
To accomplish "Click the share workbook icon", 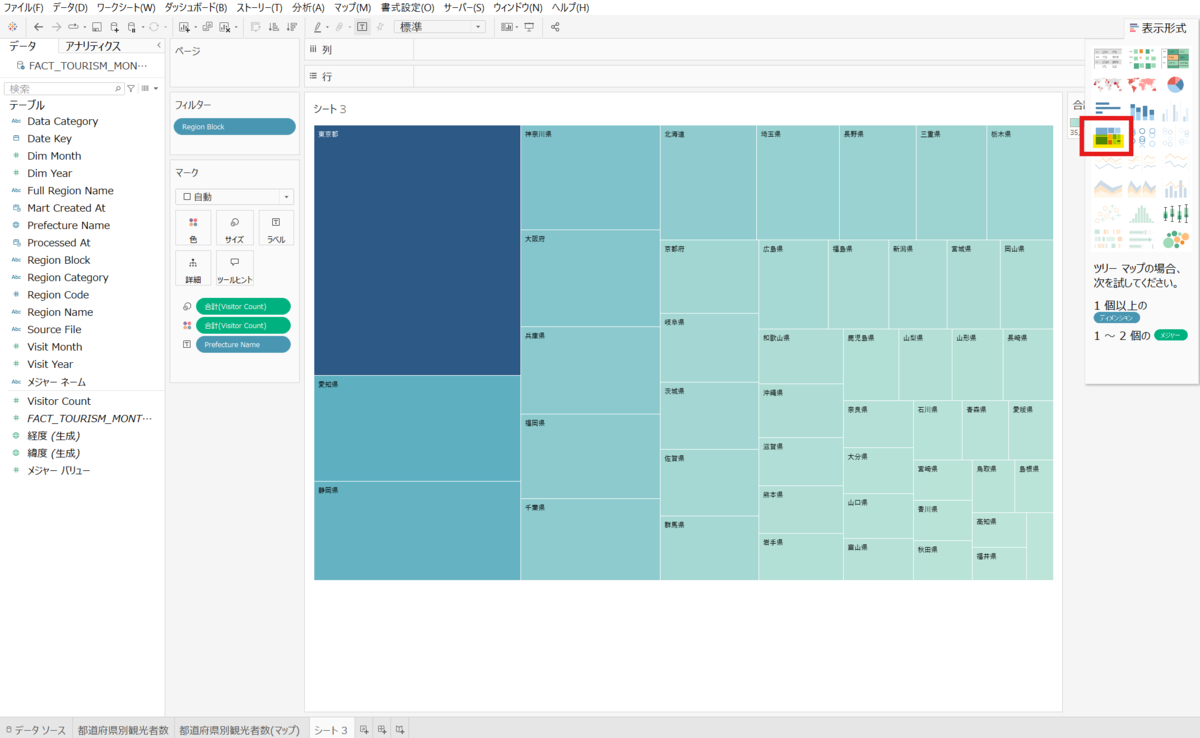I will point(555,27).
